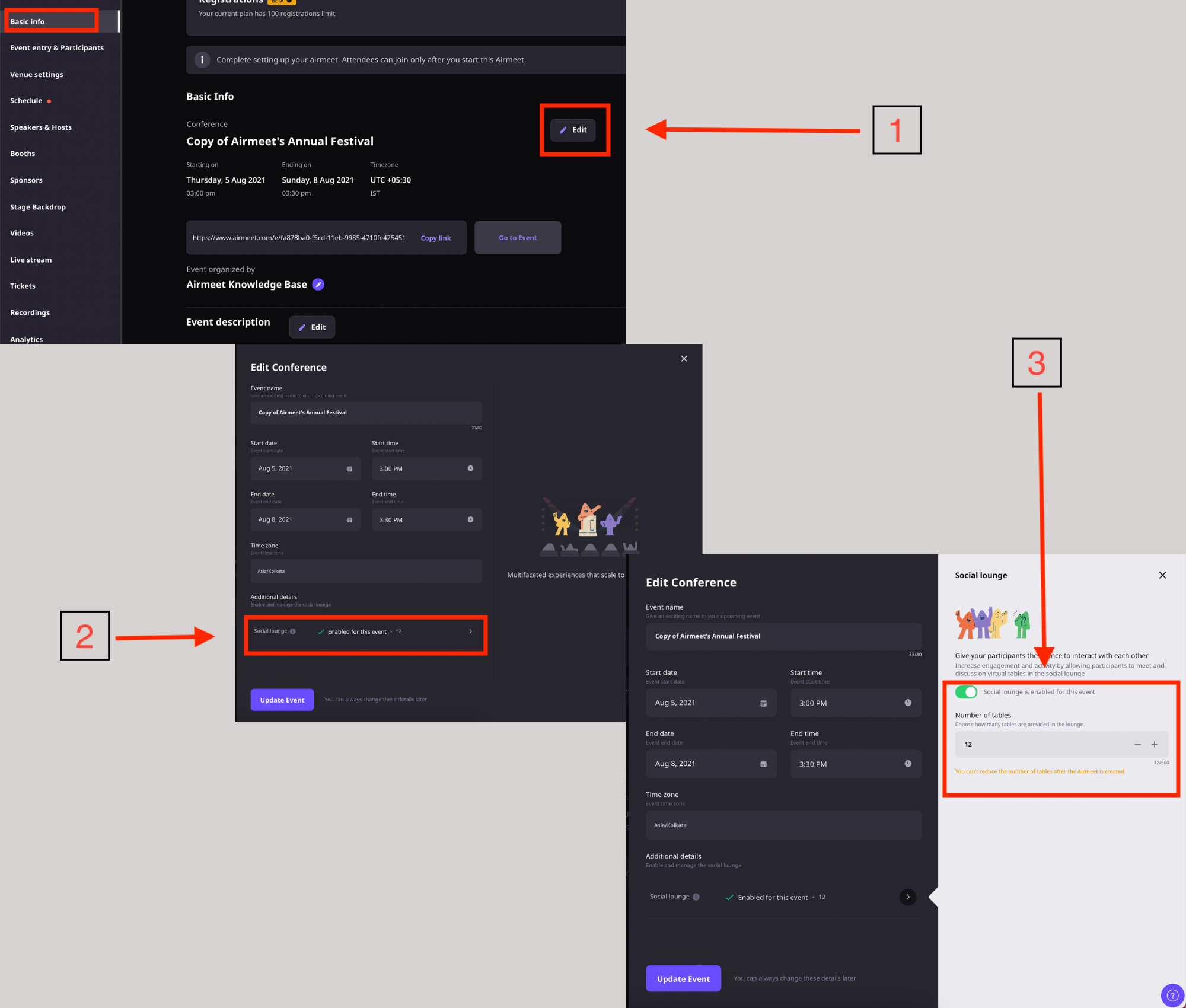Open End date calendar in middle dialog
Image resolution: width=1186 pixels, height=1008 pixels.
pos(349,520)
